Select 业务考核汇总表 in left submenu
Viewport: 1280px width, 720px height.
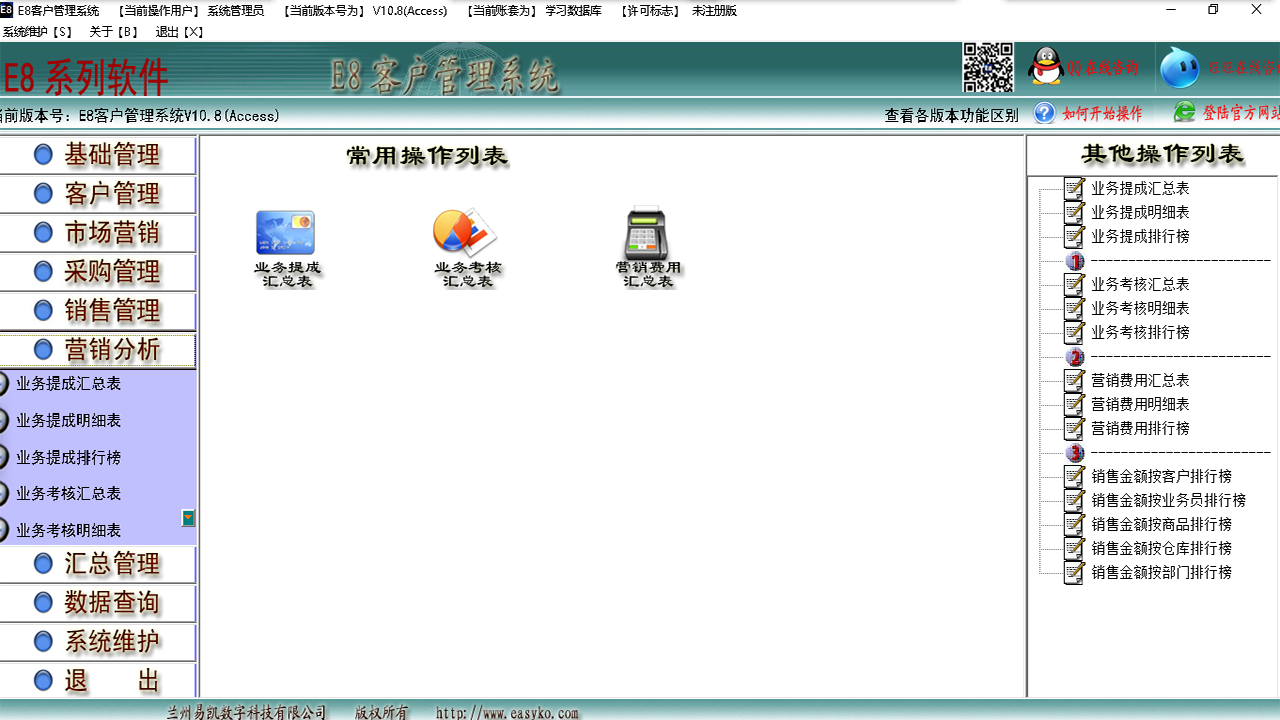tap(68, 494)
